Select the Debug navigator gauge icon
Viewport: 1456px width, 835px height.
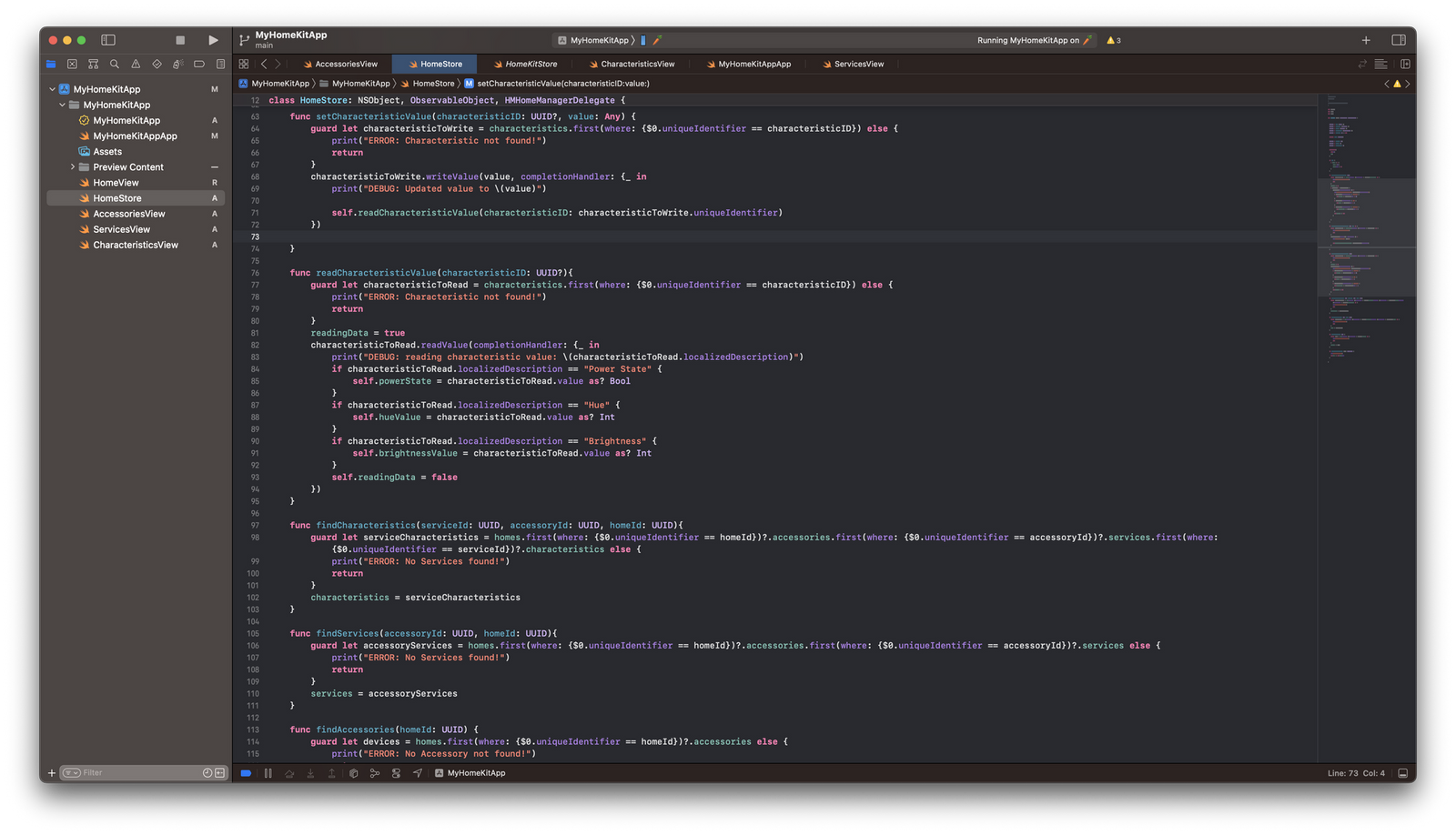point(177,64)
